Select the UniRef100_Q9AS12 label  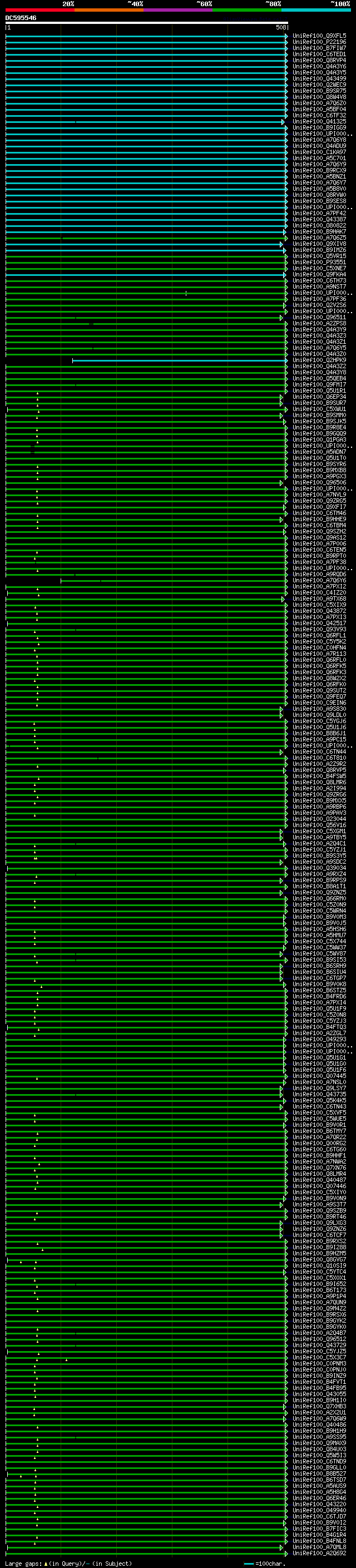(x=319, y=537)
